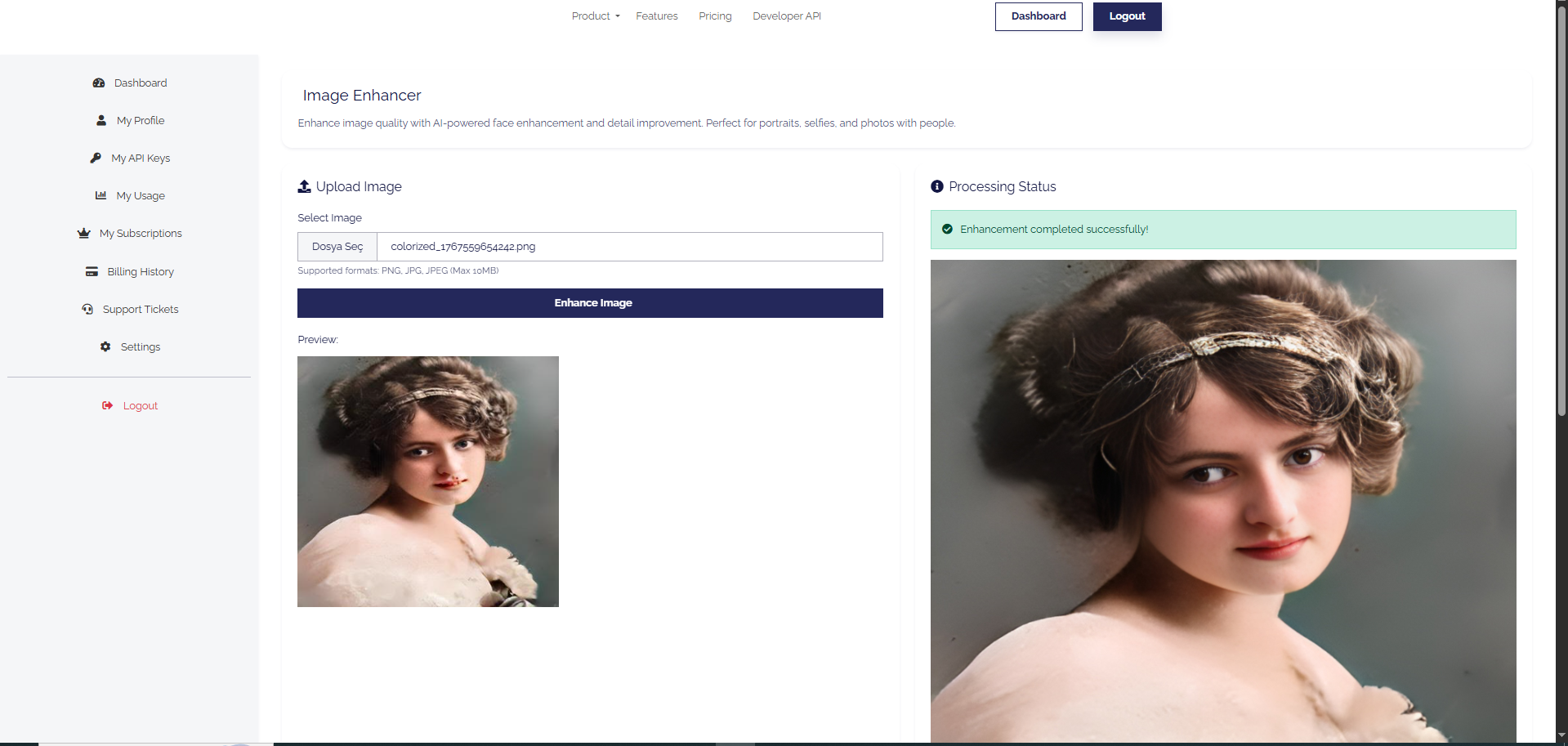The image size is (1568, 746).
Task: Open Dashboard from the sidebar
Action: pos(141,83)
